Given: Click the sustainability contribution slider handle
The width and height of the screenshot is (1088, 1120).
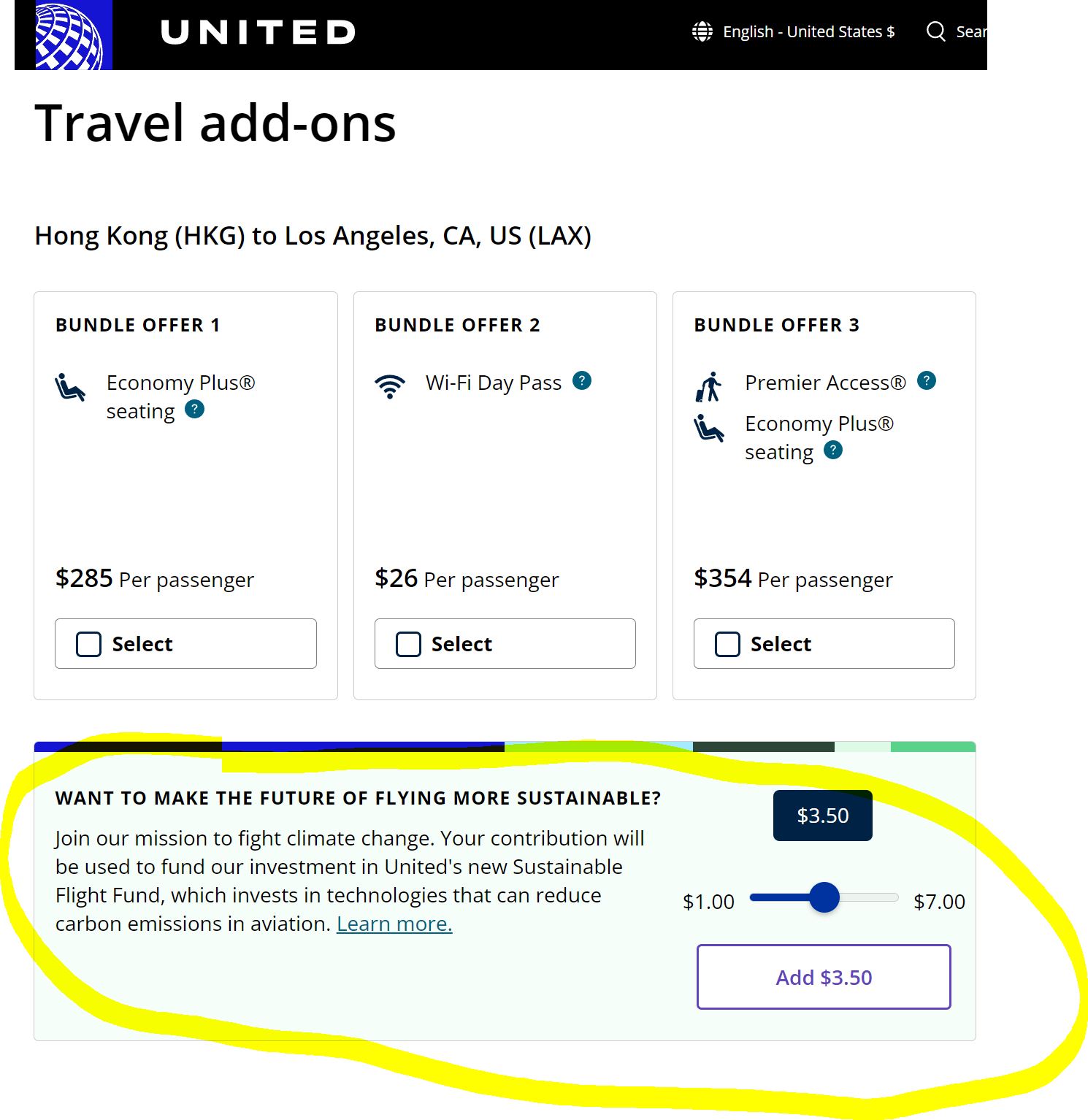Looking at the screenshot, I should [x=824, y=897].
